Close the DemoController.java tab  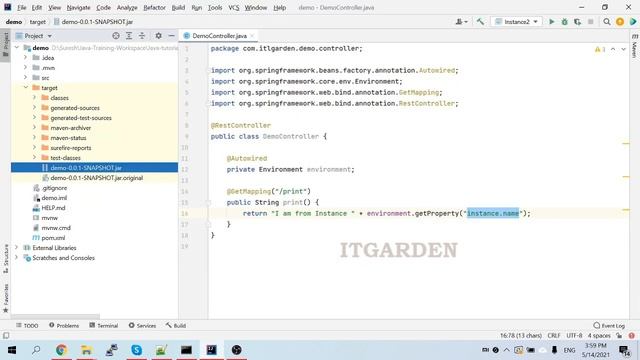(252, 36)
